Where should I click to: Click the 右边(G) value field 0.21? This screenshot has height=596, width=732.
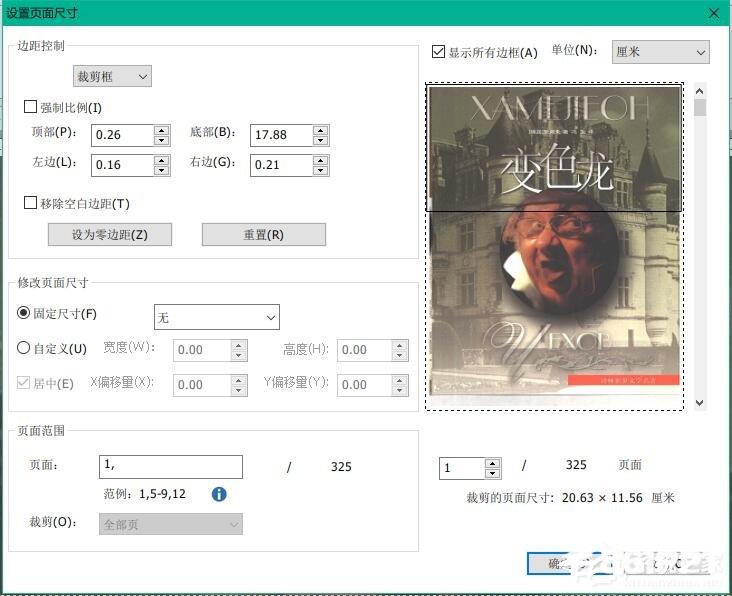[282, 165]
